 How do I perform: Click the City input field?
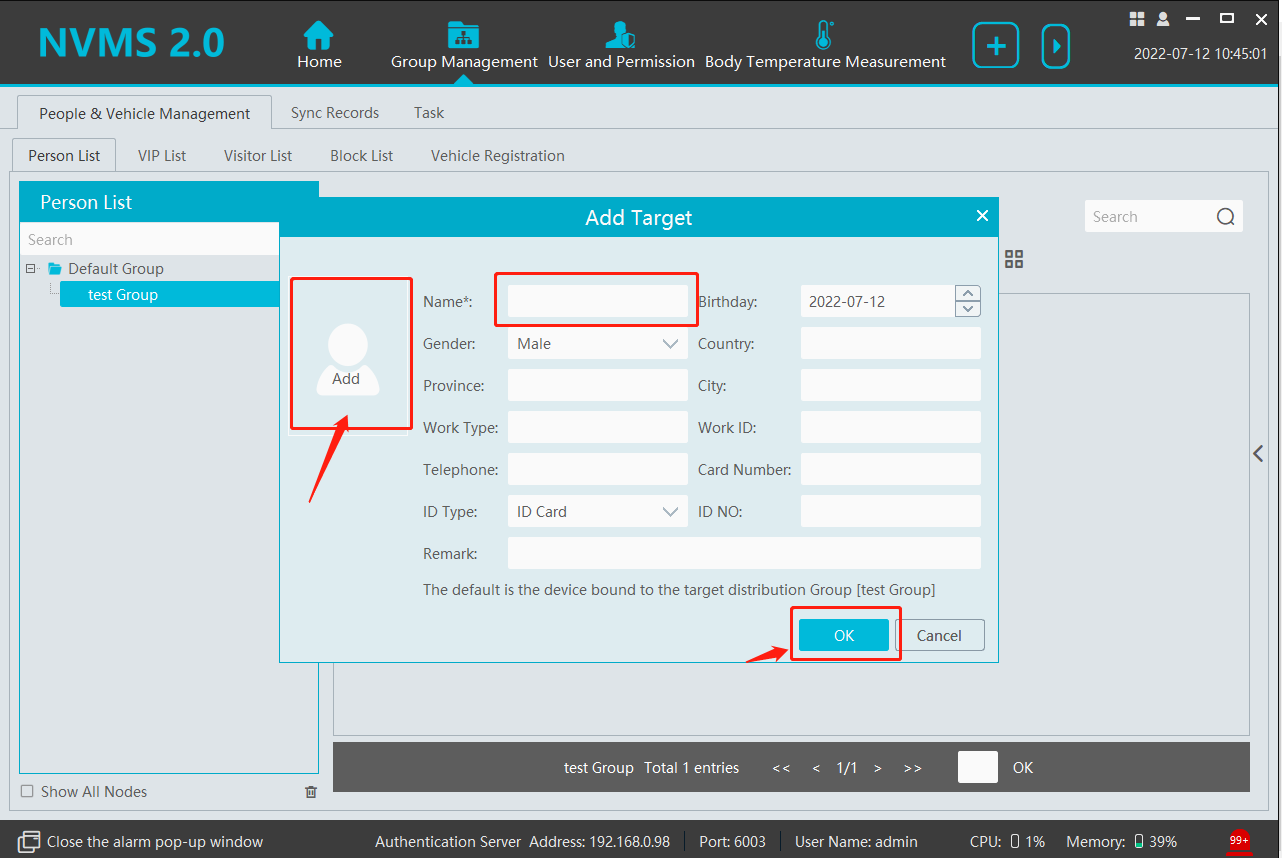(x=891, y=385)
